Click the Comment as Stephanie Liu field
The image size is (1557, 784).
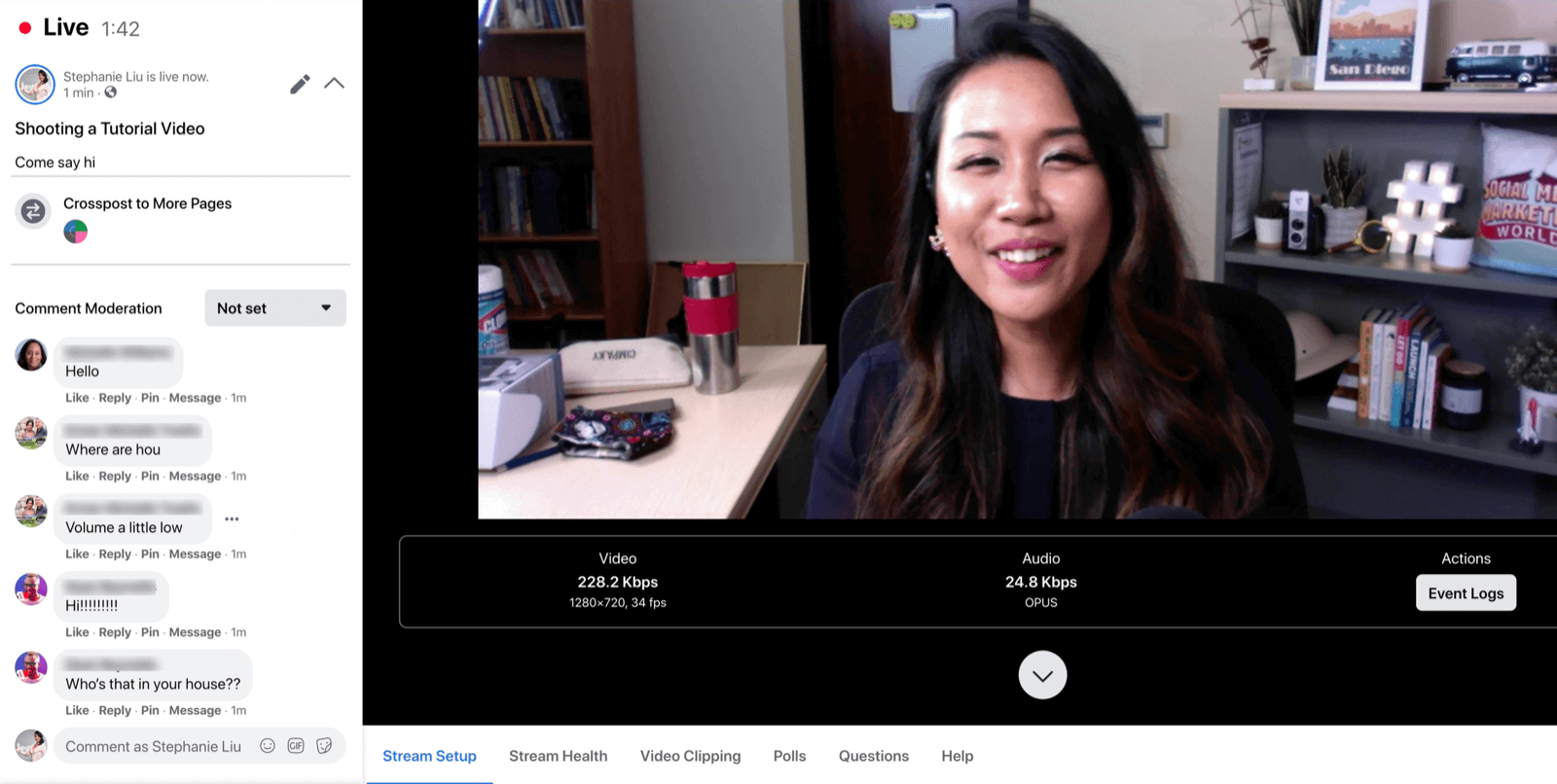tap(154, 746)
